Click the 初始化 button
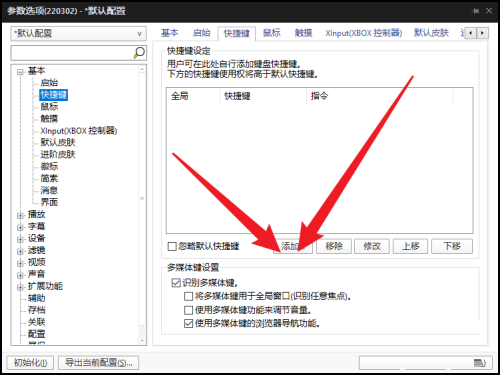500x375 pixels. point(30,363)
